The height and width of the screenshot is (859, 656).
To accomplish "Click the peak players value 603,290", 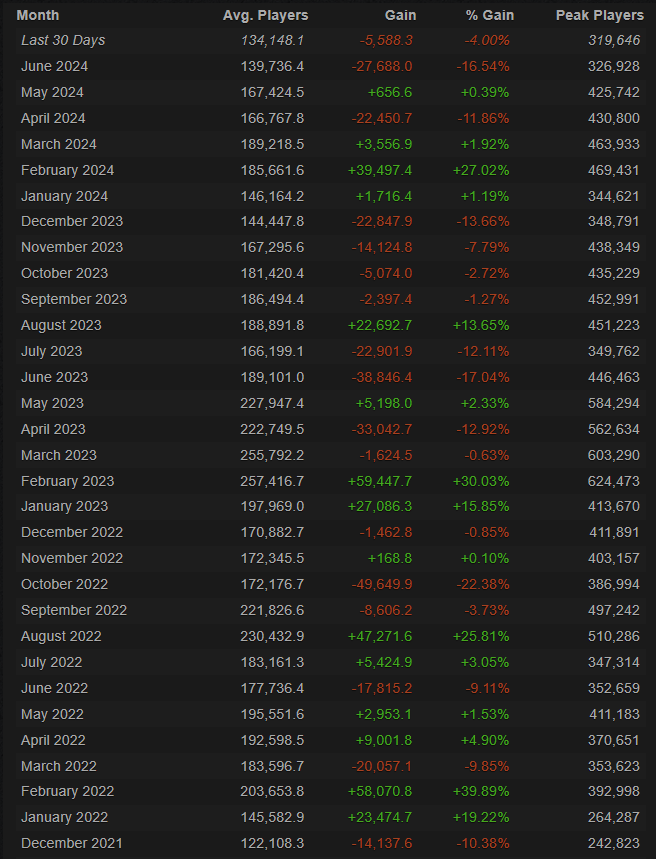I will (x=614, y=455).
